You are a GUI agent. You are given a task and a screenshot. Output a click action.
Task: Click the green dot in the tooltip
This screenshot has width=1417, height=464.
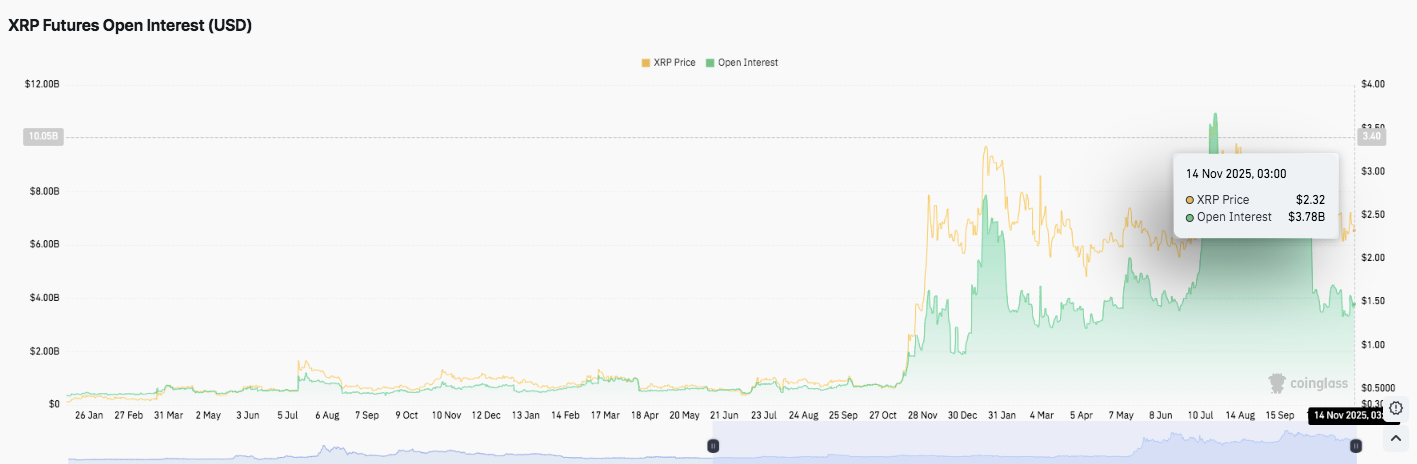click(1190, 217)
